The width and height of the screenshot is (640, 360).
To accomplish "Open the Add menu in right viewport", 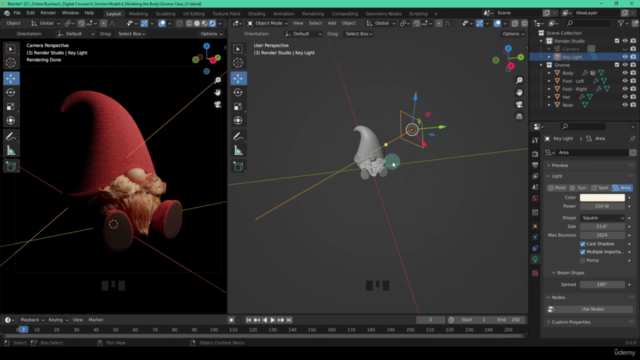I will (332, 23).
